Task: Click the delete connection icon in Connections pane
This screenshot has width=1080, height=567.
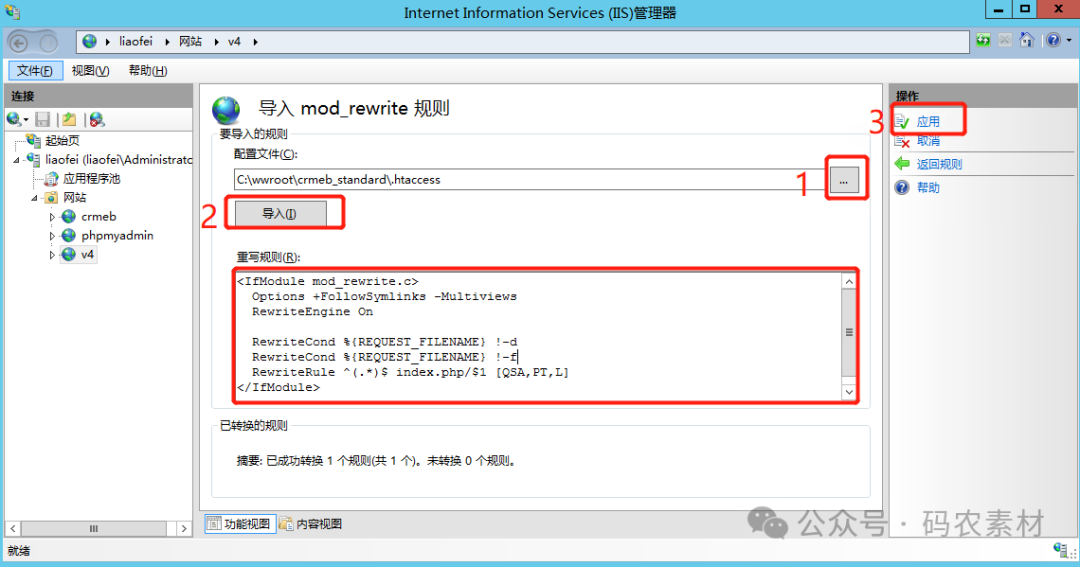Action: 97,120
